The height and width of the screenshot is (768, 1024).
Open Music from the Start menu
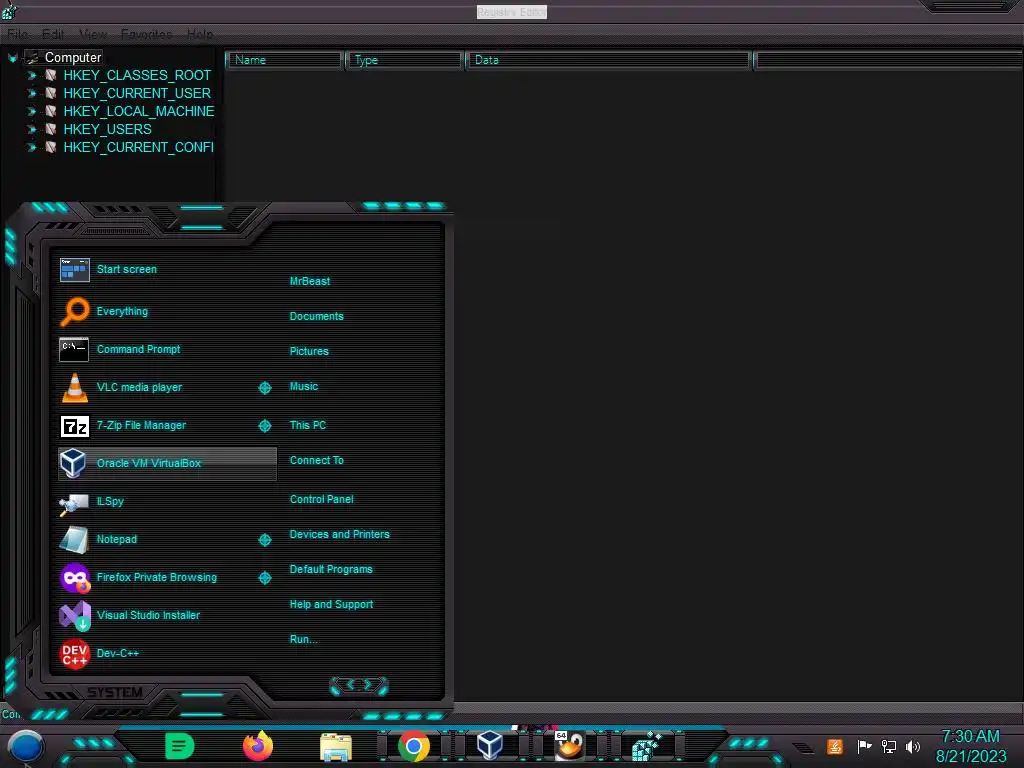click(x=304, y=387)
